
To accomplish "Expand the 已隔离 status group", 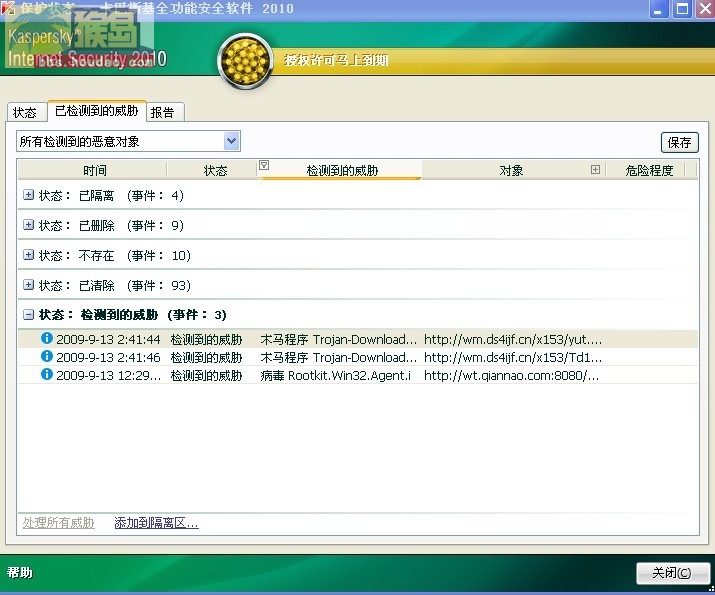I will coord(28,195).
